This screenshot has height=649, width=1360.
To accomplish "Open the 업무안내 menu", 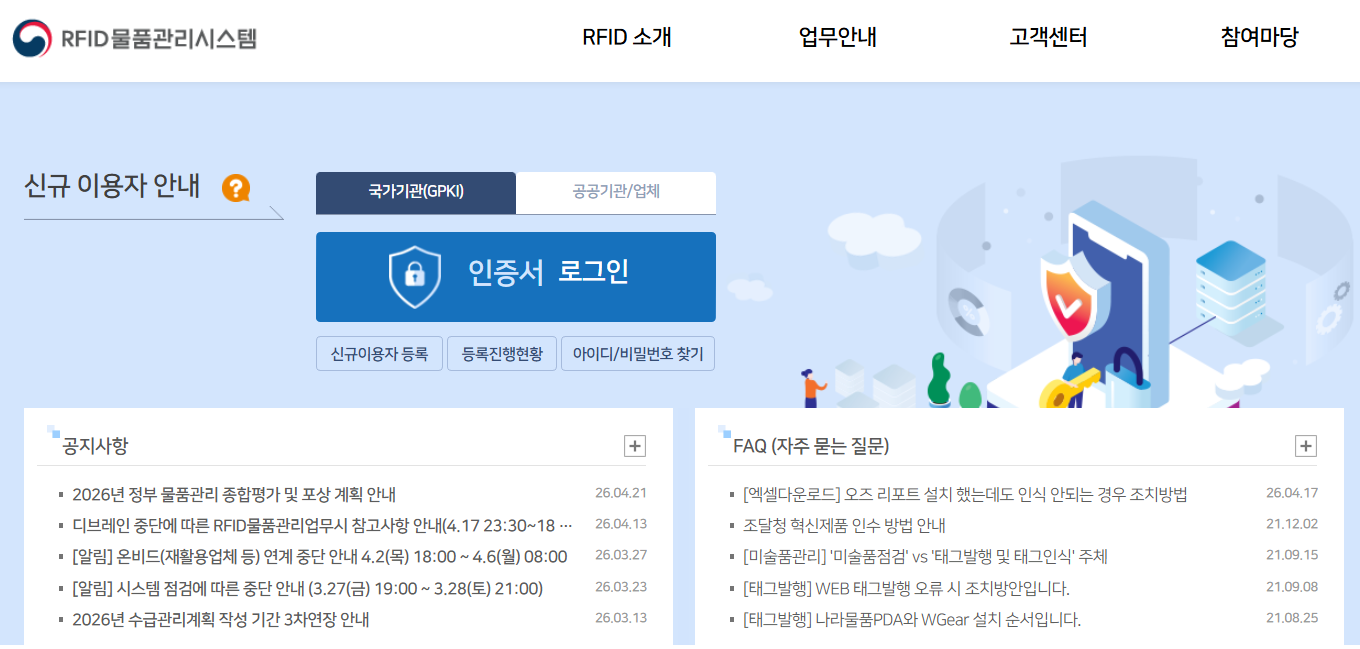I will (838, 38).
